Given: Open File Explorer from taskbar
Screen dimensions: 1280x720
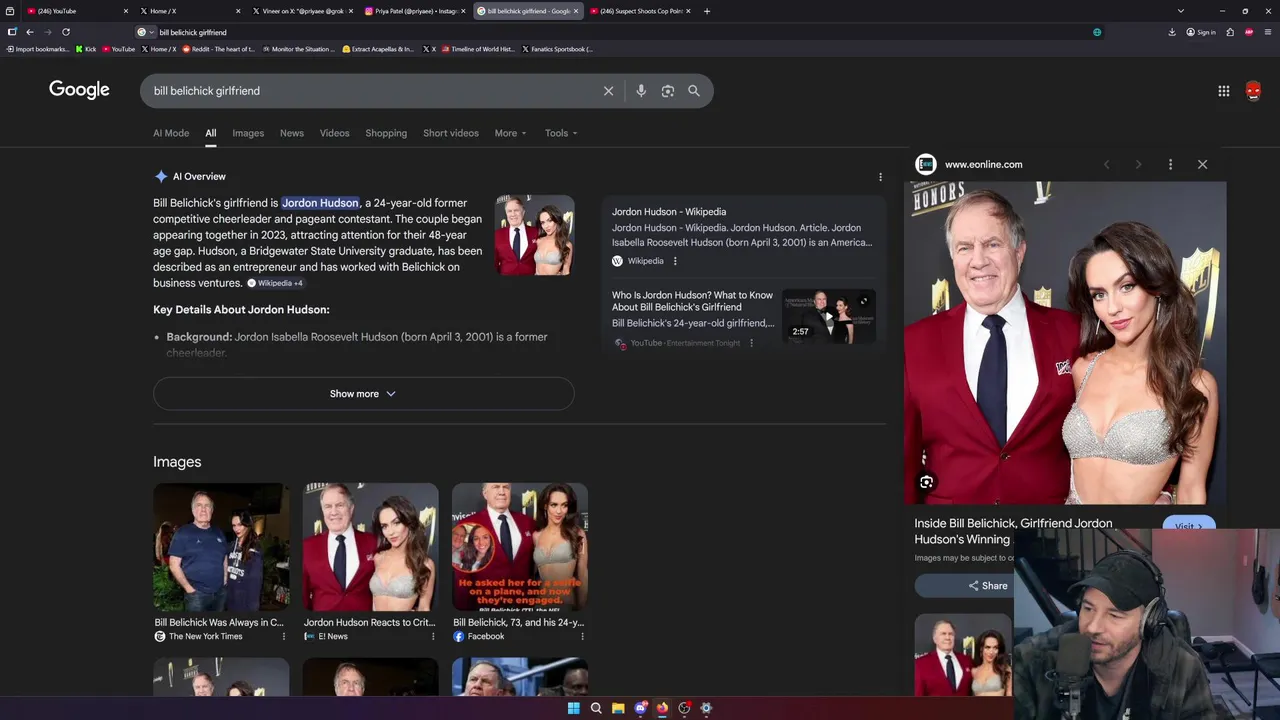Looking at the screenshot, I should (x=618, y=708).
